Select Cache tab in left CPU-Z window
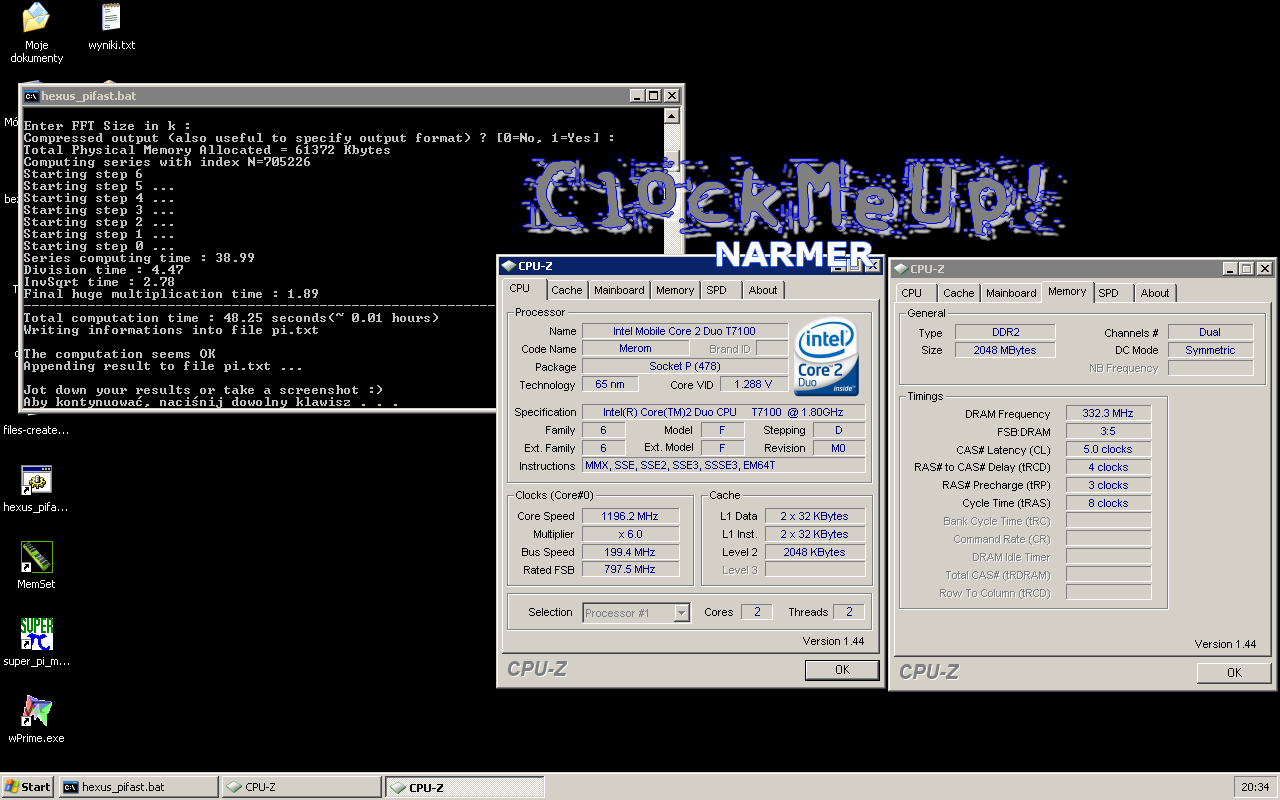1280x800 pixels. pyautogui.click(x=567, y=290)
